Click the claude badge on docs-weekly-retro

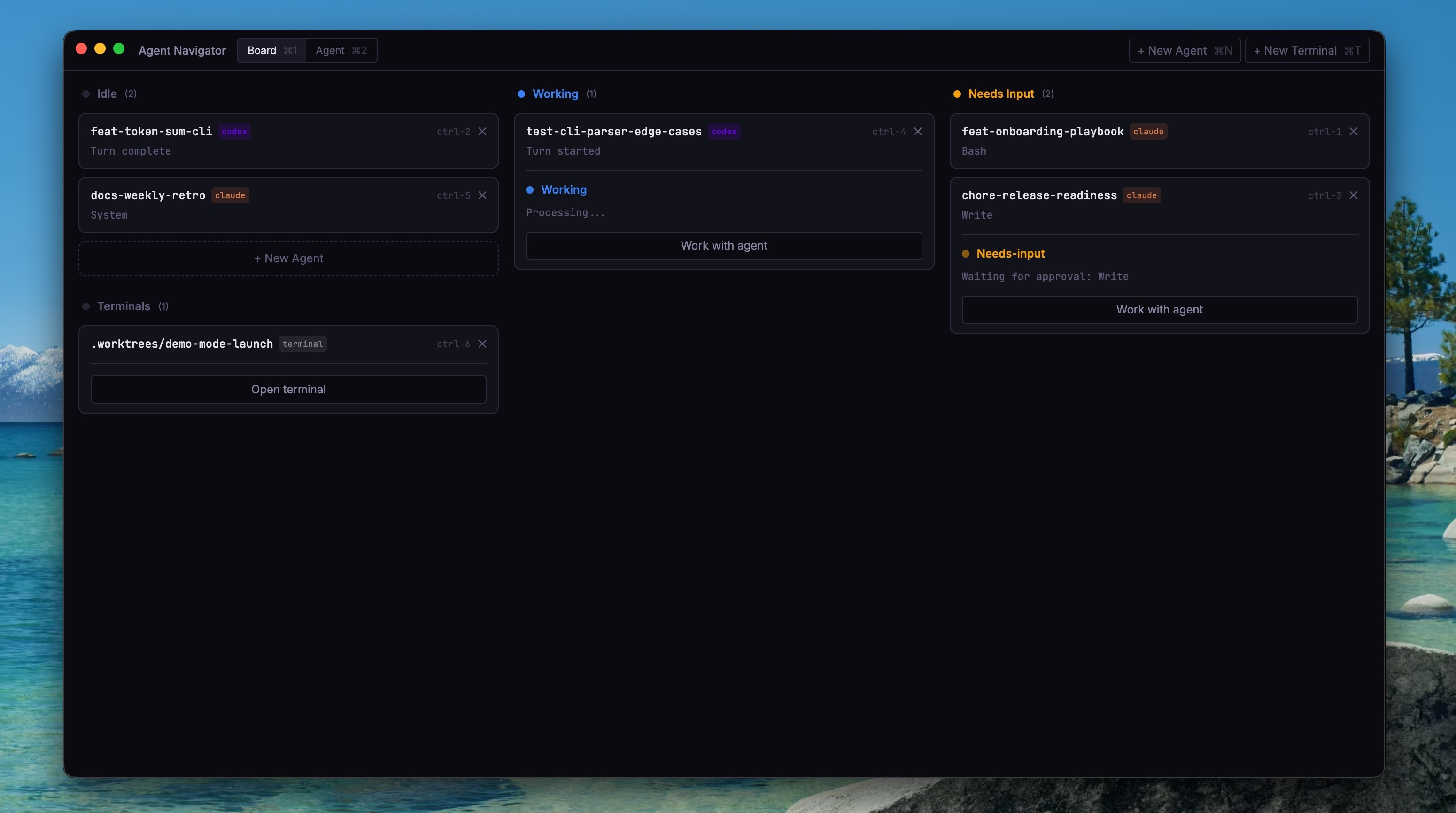(230, 195)
